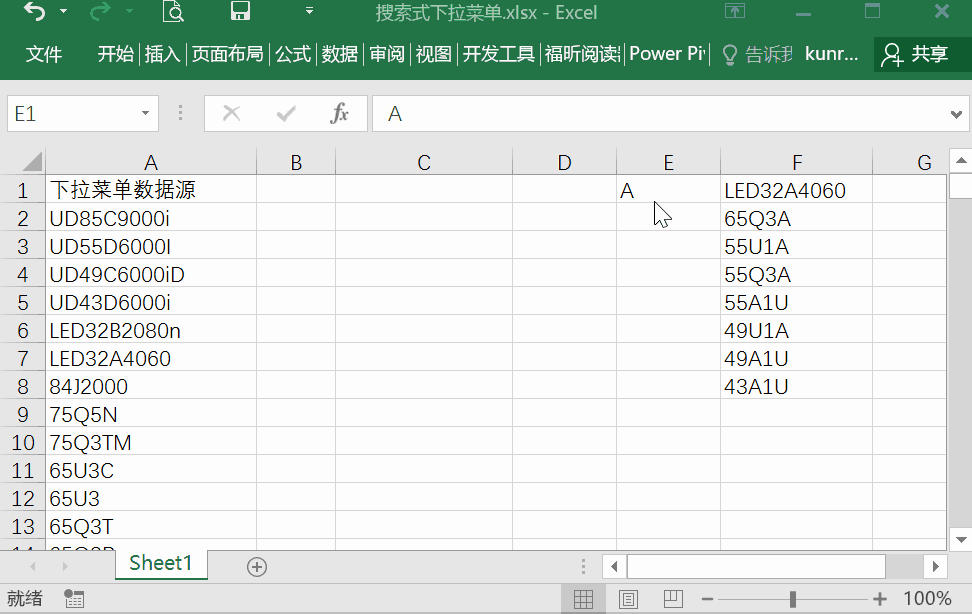Screen dimensions: 972x614
Task: Select cell with 下拉菜单数据源
Action: point(151,190)
